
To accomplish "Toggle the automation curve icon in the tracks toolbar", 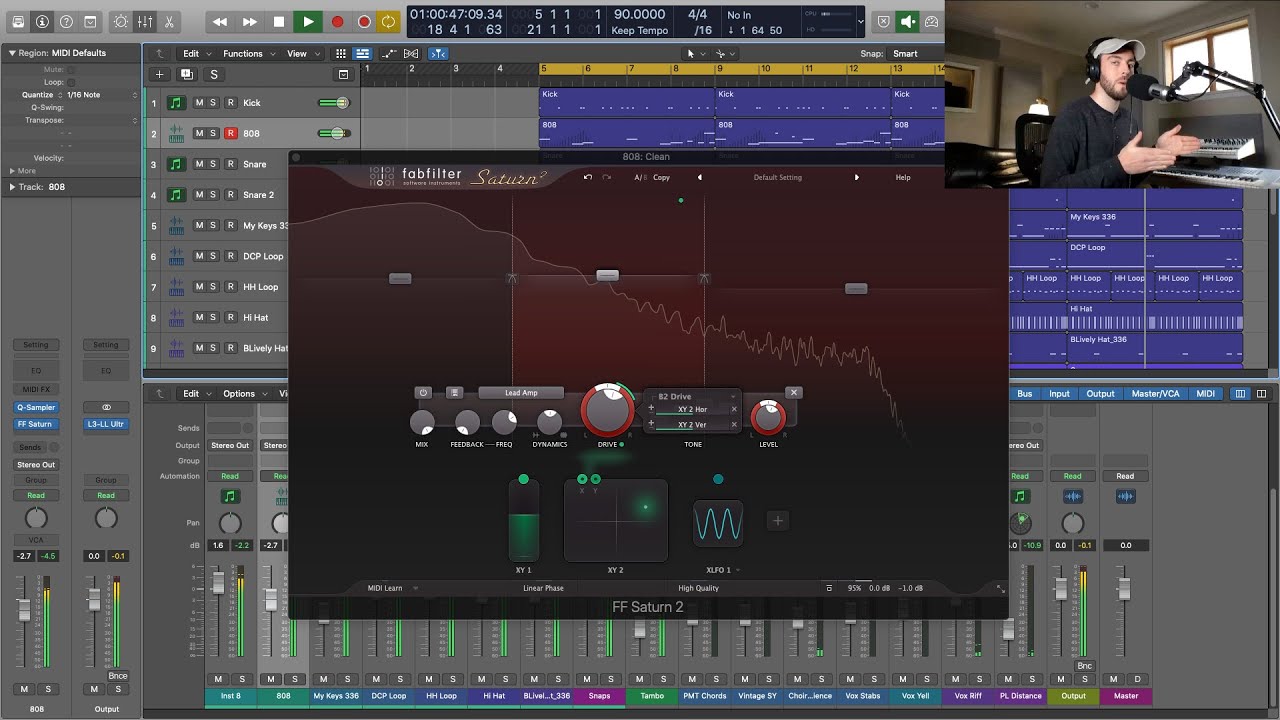I will 389,54.
